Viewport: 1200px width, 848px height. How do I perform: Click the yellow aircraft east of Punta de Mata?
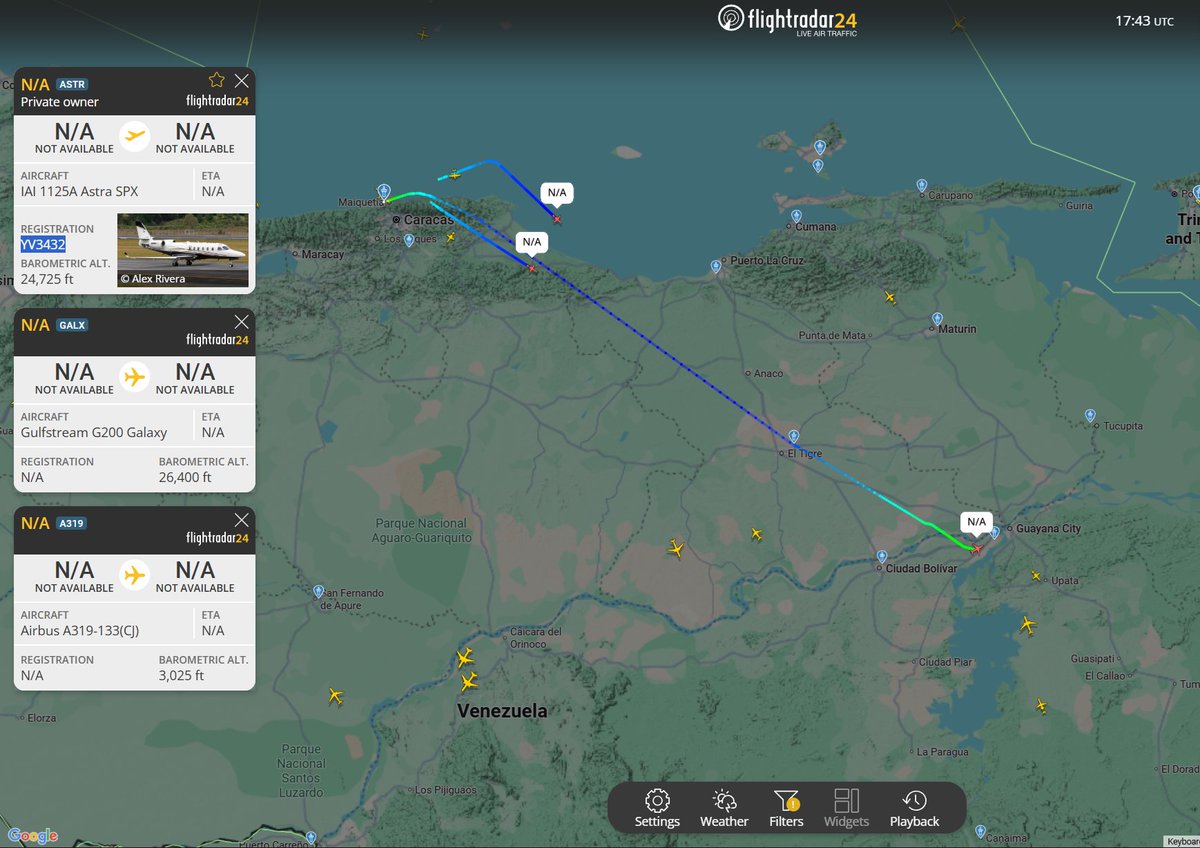(890, 297)
